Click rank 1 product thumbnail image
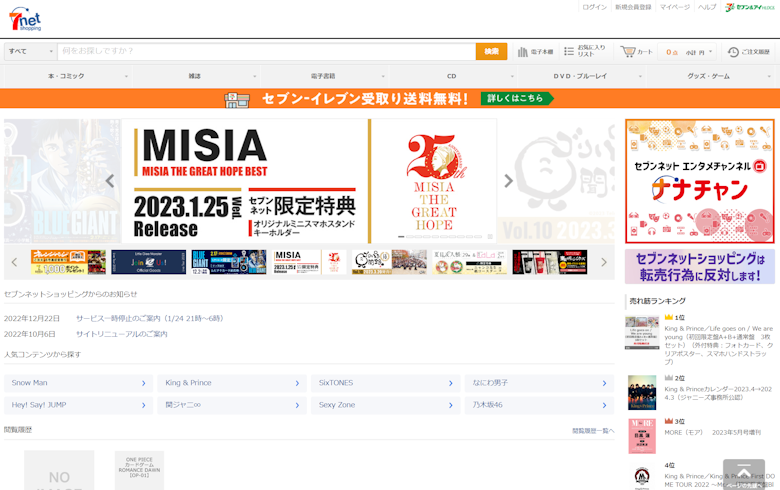The width and height of the screenshot is (780, 490). pyautogui.click(x=642, y=332)
